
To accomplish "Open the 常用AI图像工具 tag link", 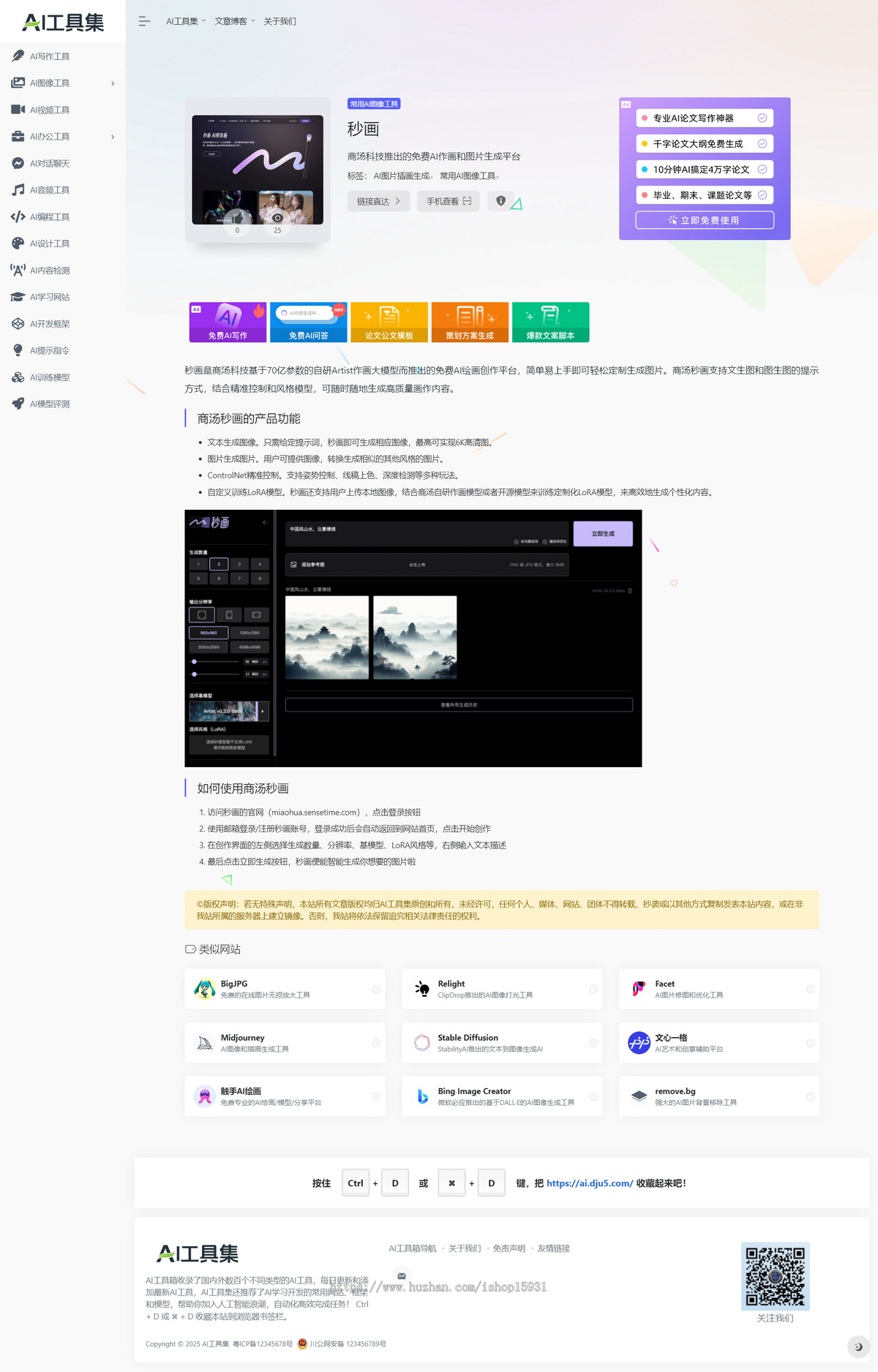I will [x=468, y=176].
